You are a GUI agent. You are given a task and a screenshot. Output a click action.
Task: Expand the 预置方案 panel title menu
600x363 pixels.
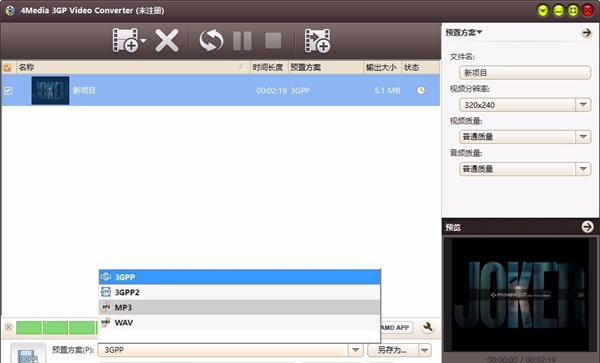pos(463,33)
